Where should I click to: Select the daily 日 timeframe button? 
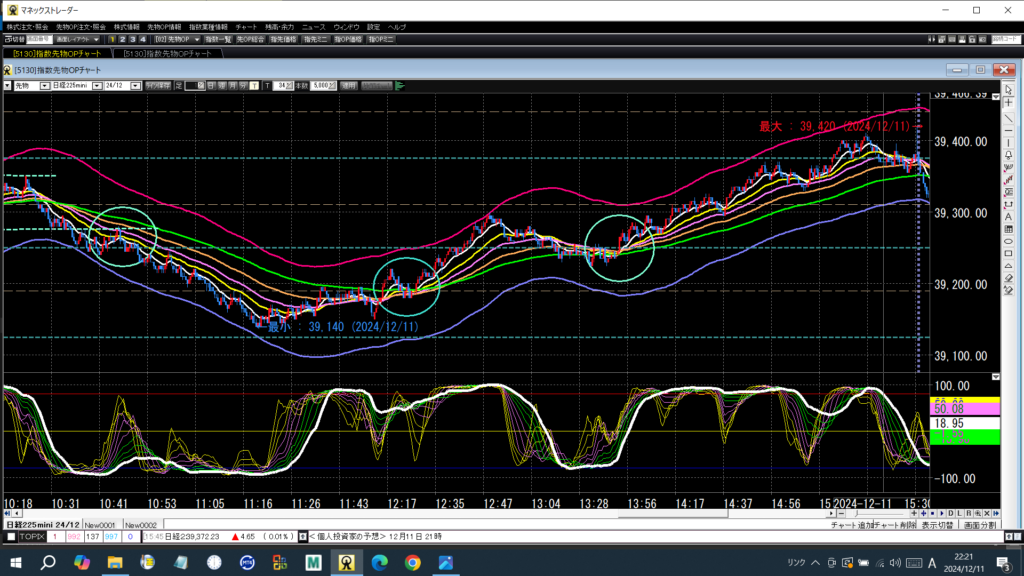[x=212, y=86]
